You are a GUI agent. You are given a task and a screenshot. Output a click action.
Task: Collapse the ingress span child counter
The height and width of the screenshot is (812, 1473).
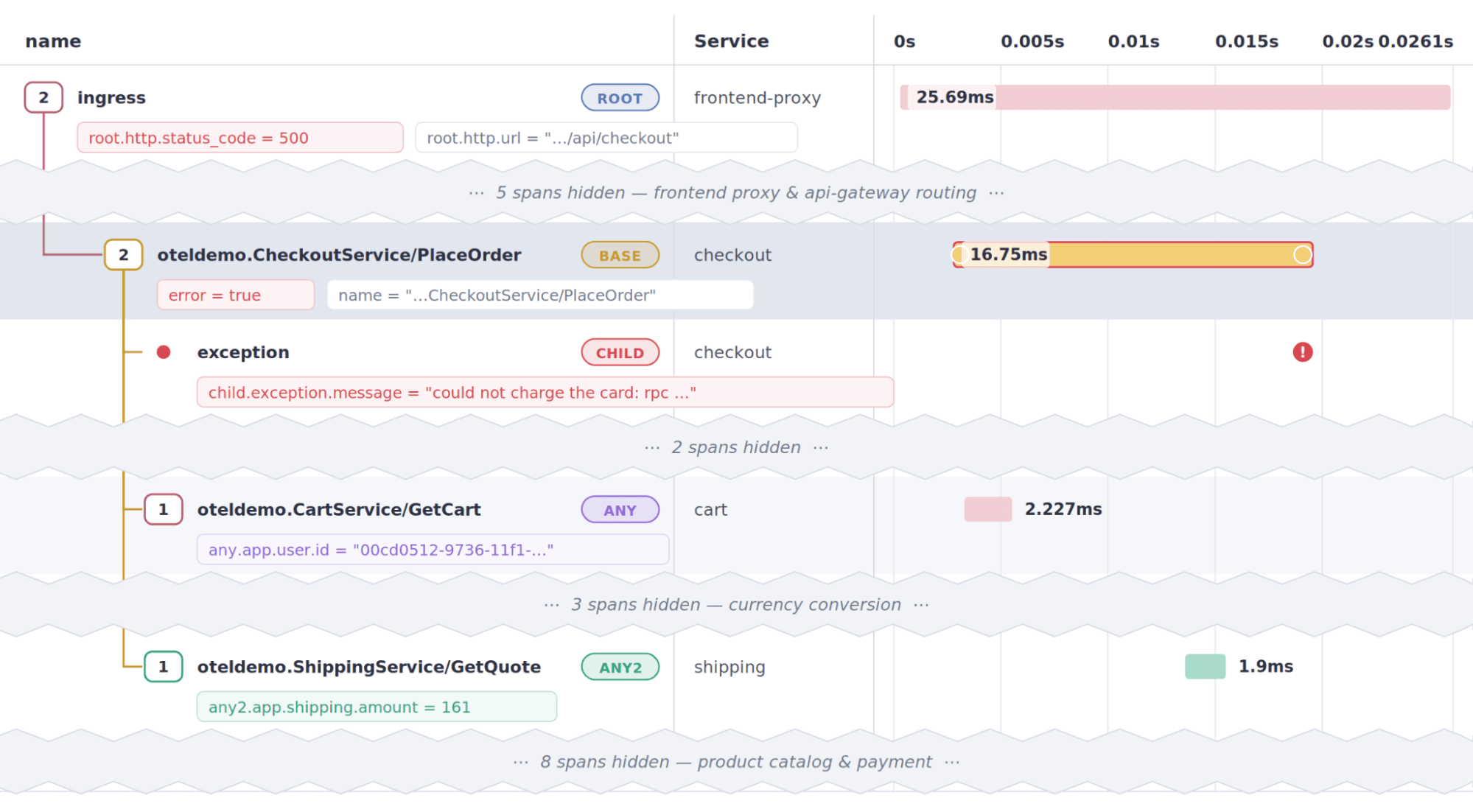pos(43,97)
